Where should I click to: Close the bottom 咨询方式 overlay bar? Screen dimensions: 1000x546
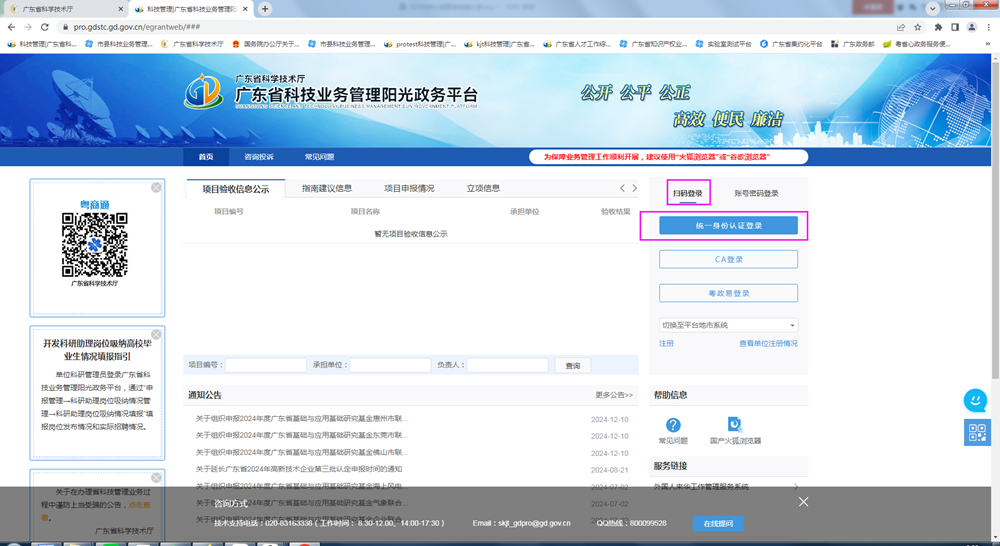point(803,502)
